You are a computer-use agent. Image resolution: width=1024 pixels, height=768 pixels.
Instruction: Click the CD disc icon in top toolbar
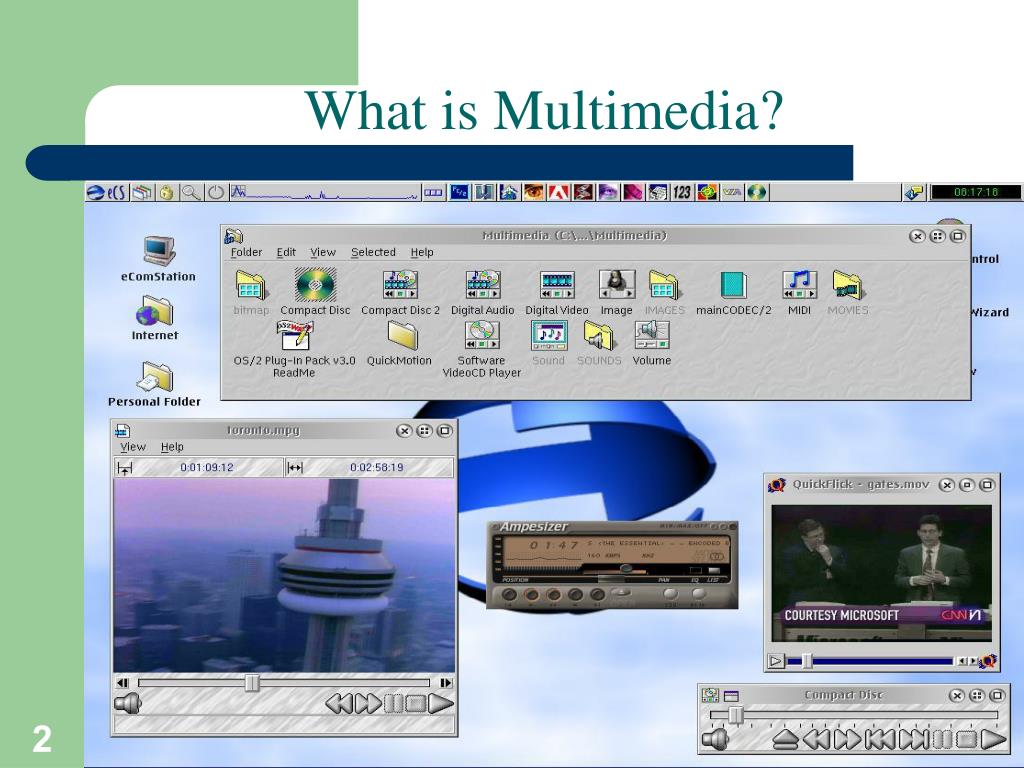[757, 192]
